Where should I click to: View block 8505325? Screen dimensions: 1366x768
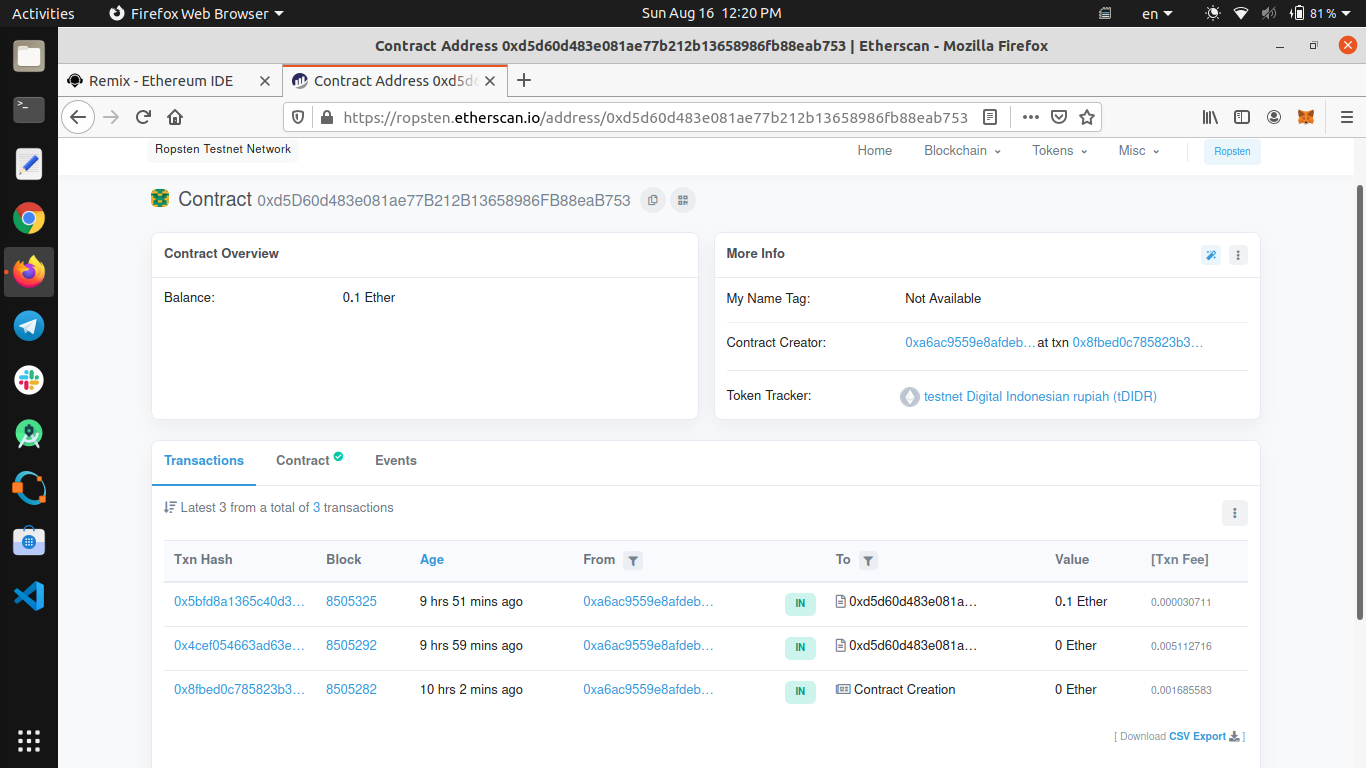351,602
